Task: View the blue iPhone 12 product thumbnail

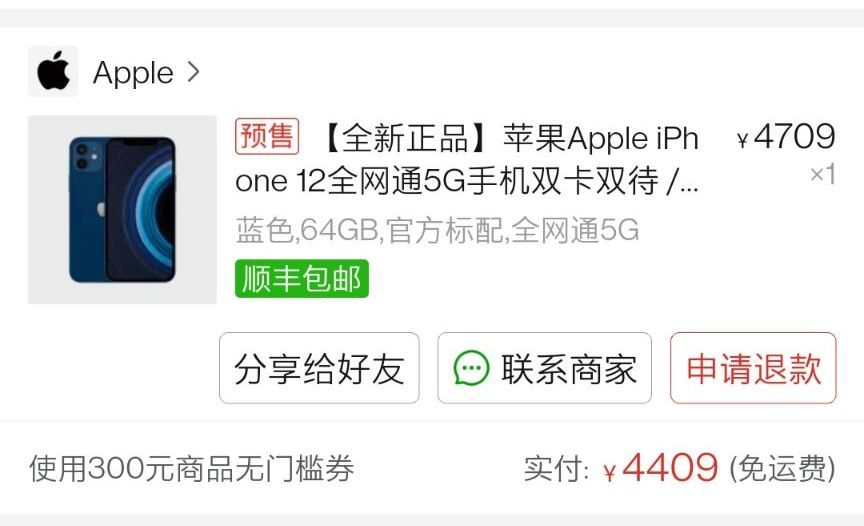Action: coord(122,209)
